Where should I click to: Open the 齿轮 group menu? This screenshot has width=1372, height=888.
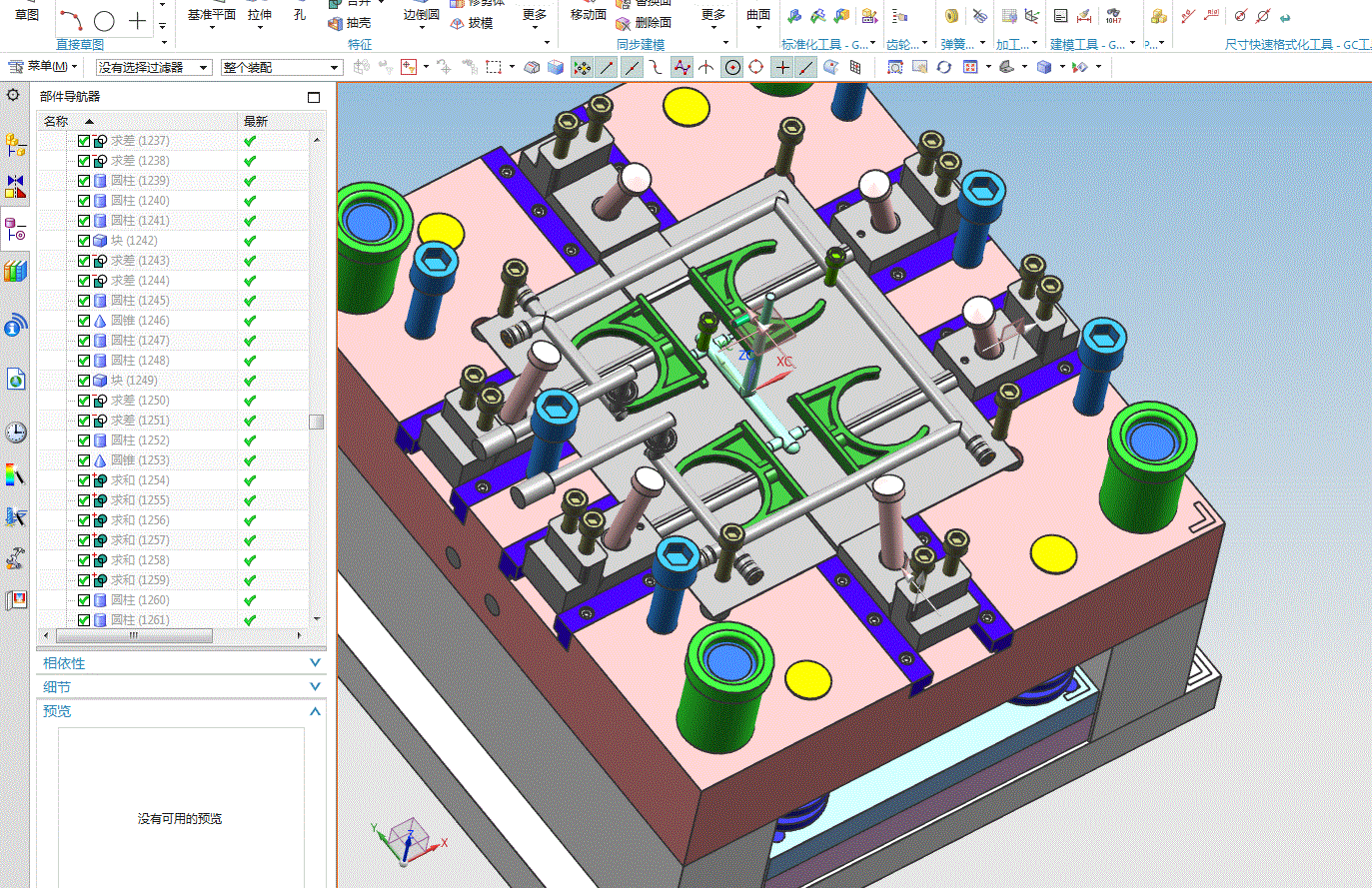coord(925,44)
